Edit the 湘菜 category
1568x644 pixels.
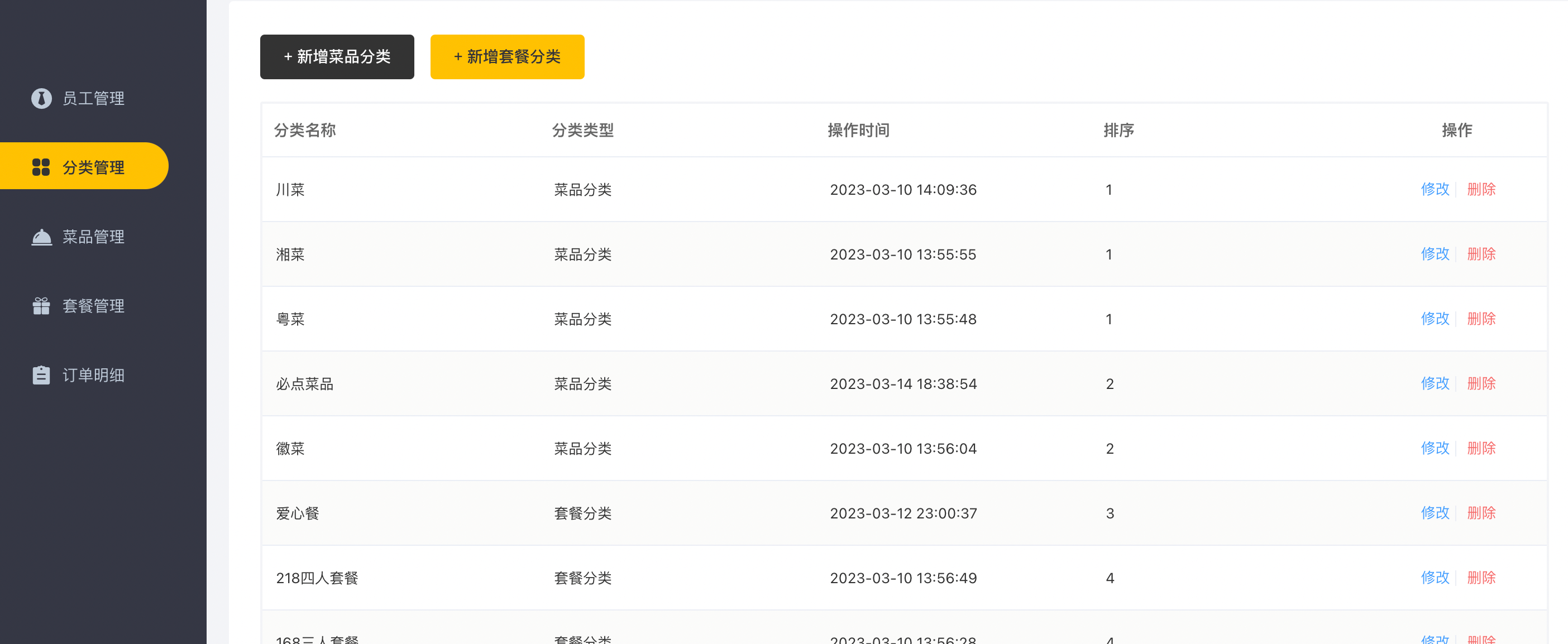coord(1435,254)
